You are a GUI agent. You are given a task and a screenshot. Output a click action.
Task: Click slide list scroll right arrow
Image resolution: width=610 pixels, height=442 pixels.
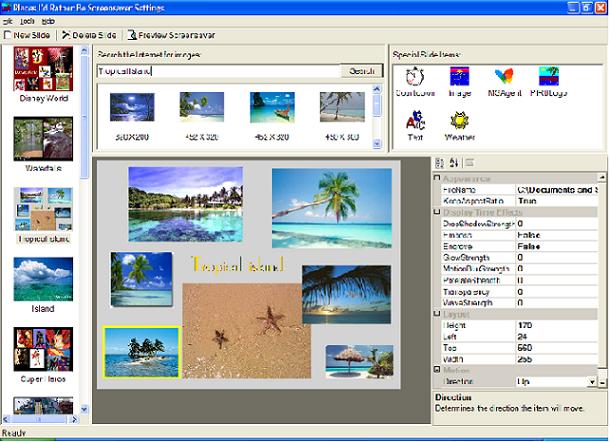click(74, 419)
